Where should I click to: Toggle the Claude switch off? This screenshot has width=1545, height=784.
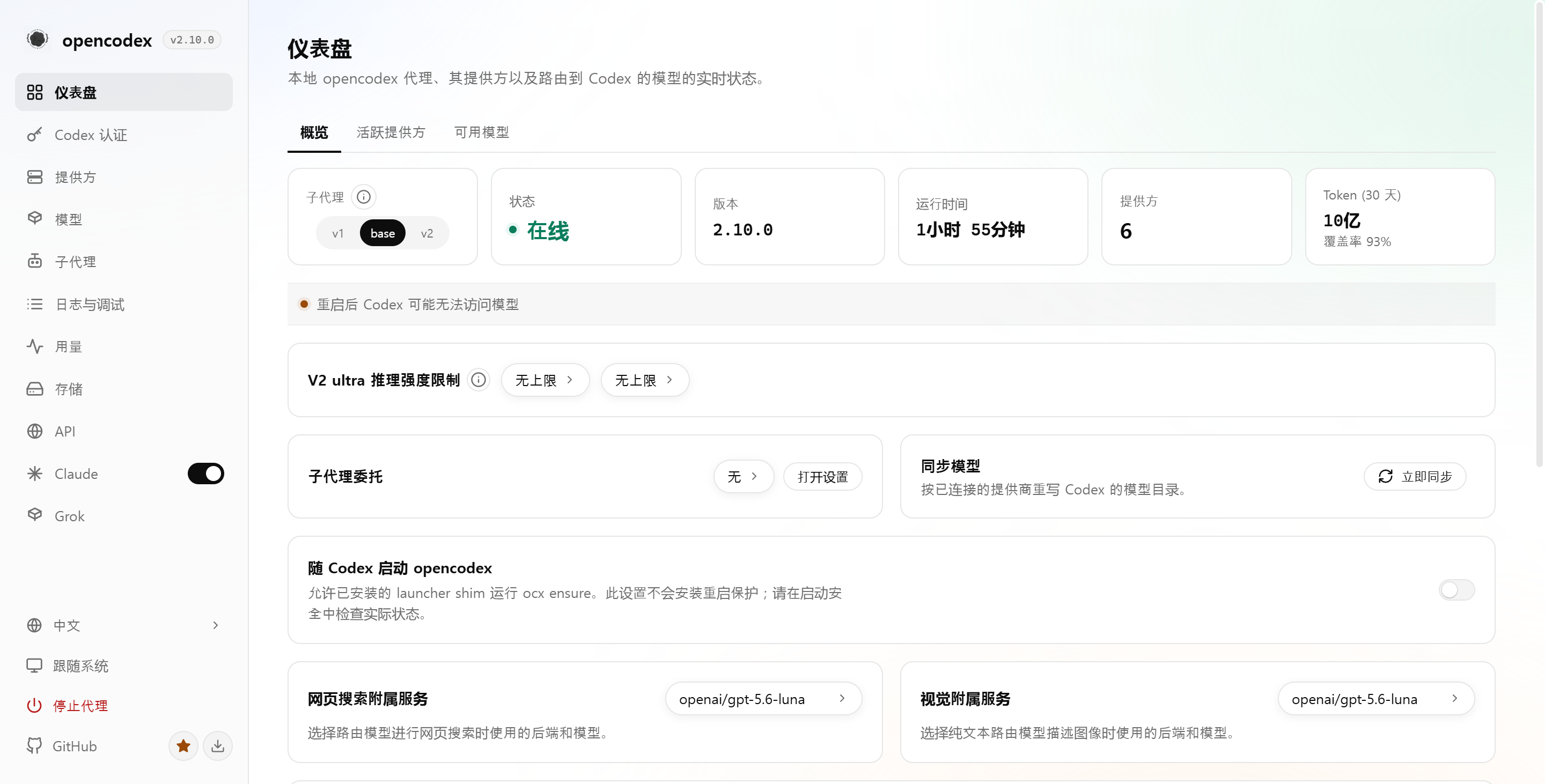coord(205,474)
